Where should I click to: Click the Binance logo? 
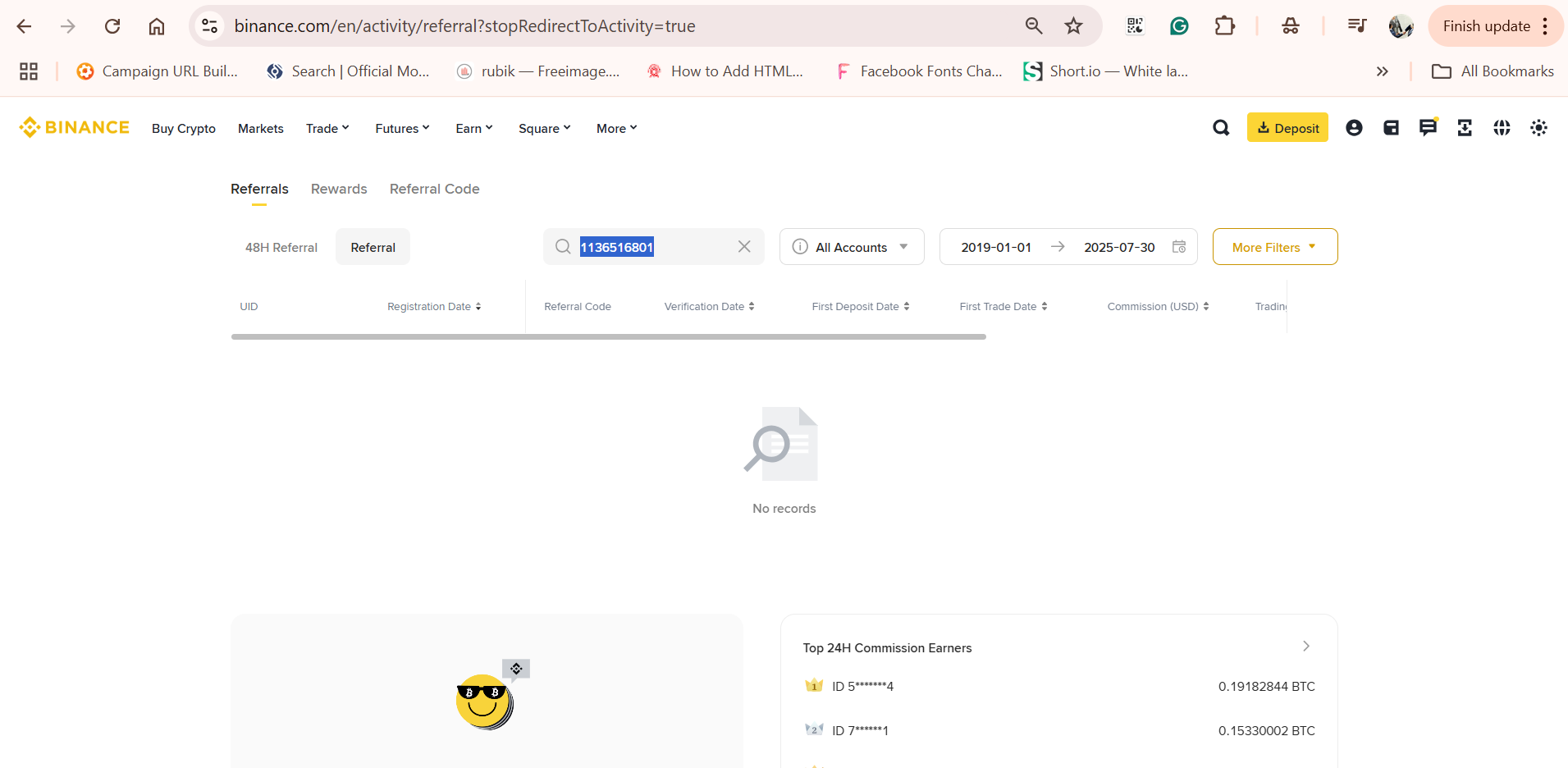74,127
